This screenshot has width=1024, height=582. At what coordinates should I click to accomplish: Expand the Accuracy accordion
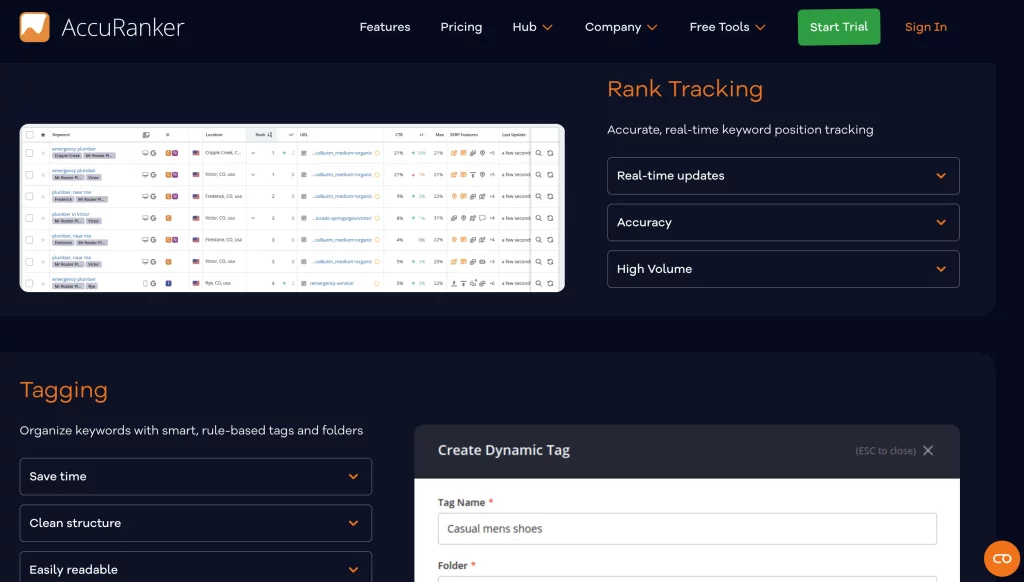point(783,222)
